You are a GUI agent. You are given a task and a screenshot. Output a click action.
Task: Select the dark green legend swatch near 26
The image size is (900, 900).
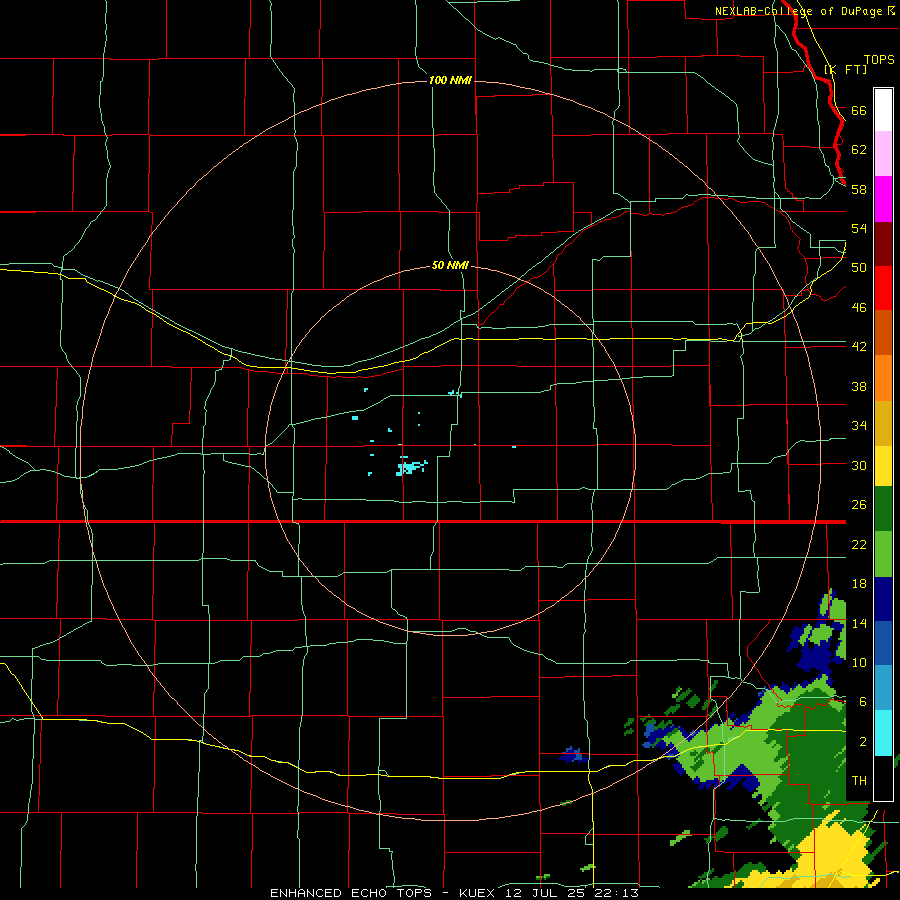click(x=883, y=509)
